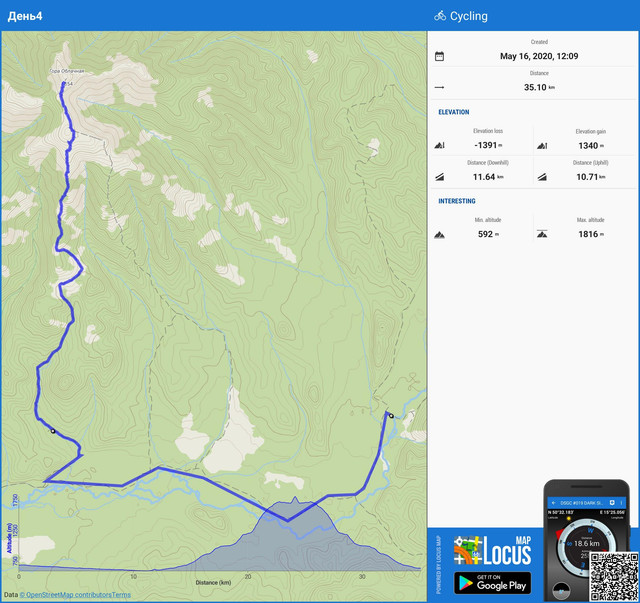The height and width of the screenshot is (603, 640).
Task: Click the cycling bicycle icon in header
Action: click(x=440, y=16)
